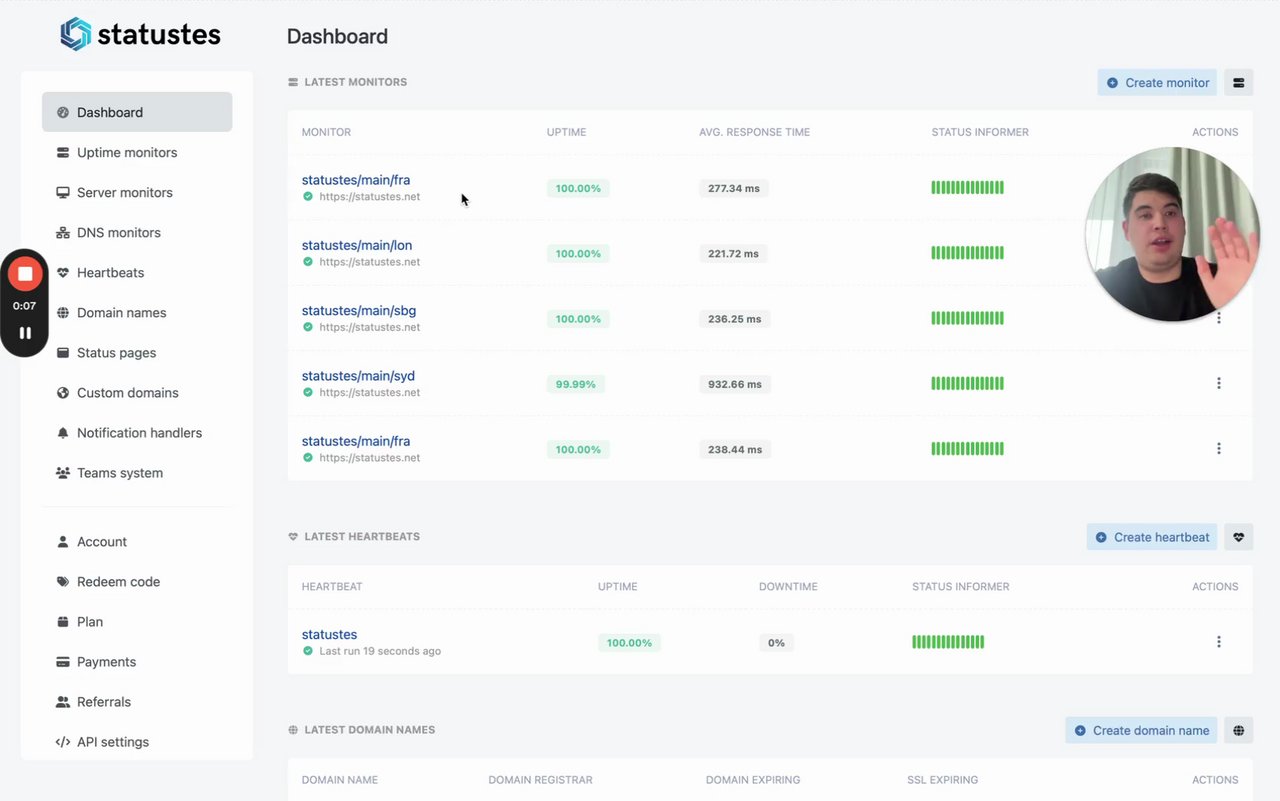Viewport: 1280px width, 801px height.
Task: Click the Uptime monitors server icon
Action: click(63, 152)
